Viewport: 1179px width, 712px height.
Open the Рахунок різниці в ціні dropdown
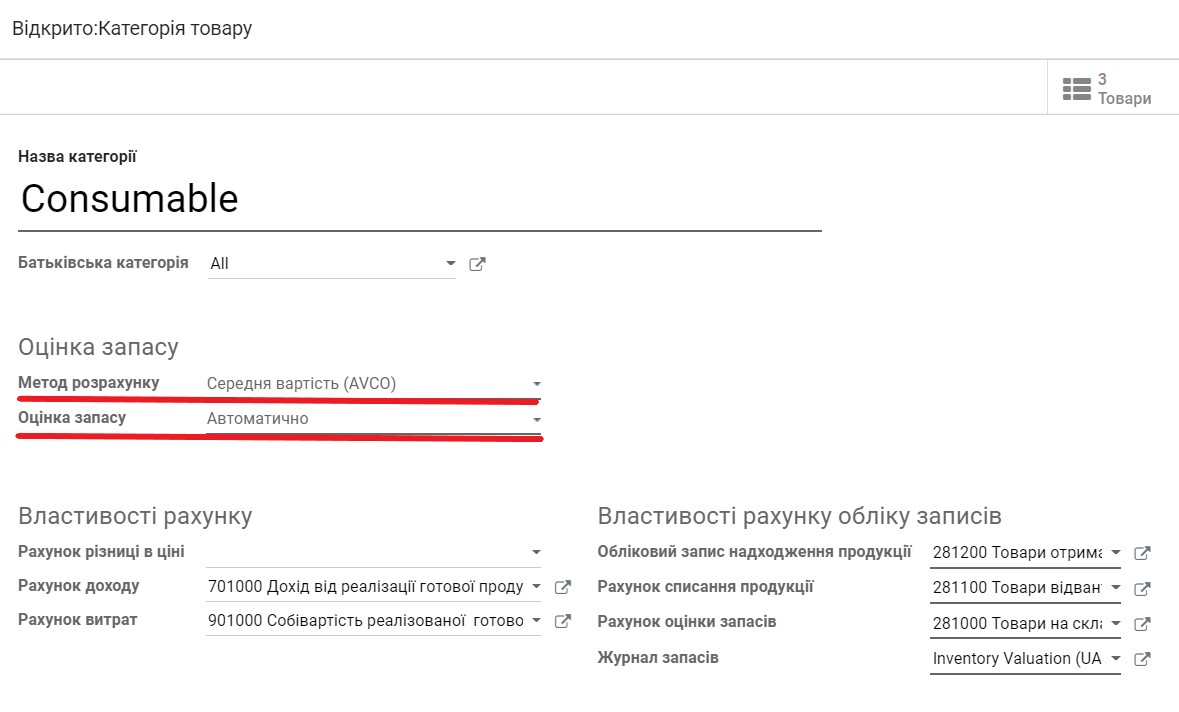pyautogui.click(x=537, y=551)
